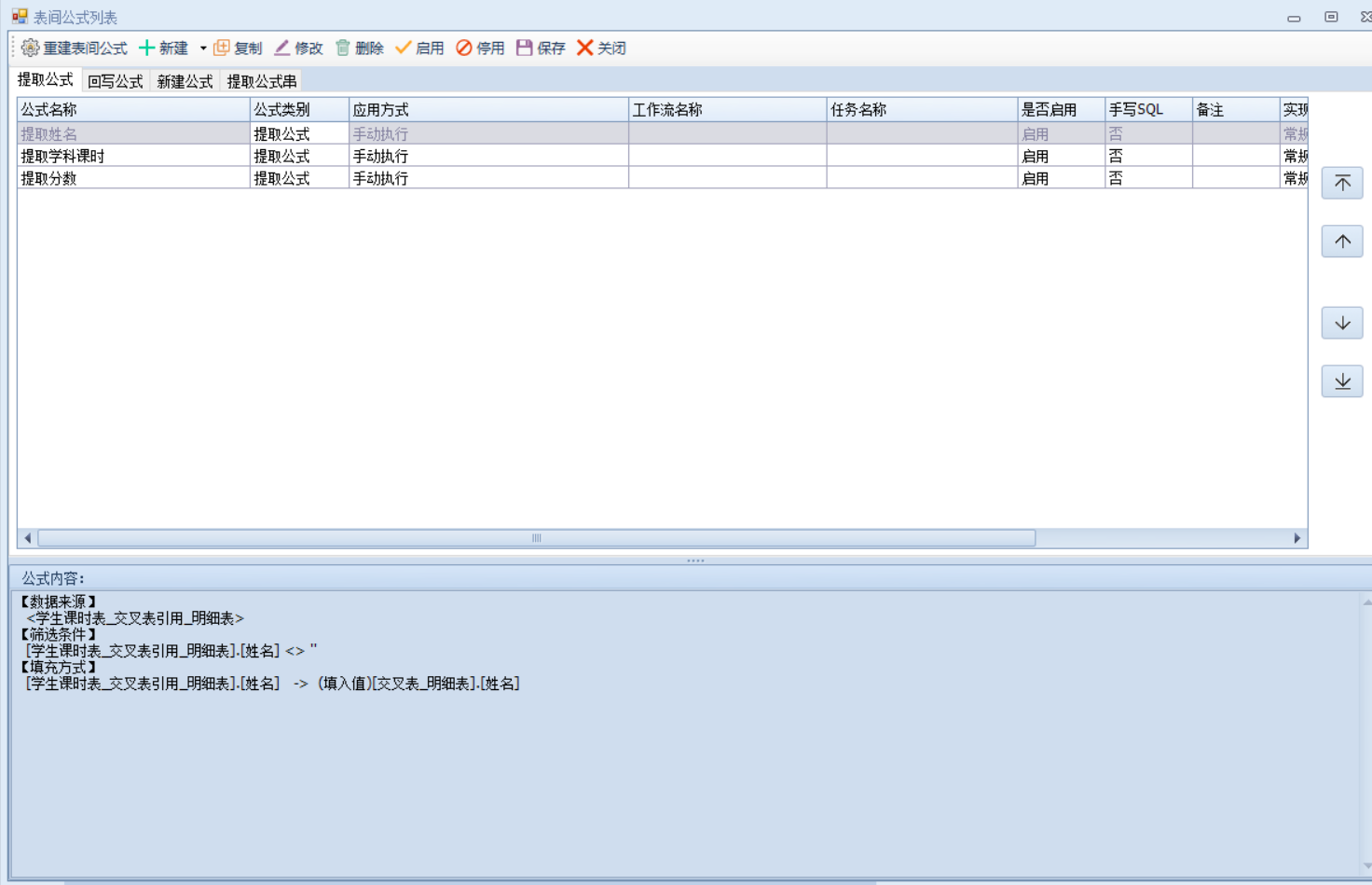Click the 保存 floppy disk icon
Image resolution: width=1372 pixels, height=885 pixels.
click(x=525, y=48)
